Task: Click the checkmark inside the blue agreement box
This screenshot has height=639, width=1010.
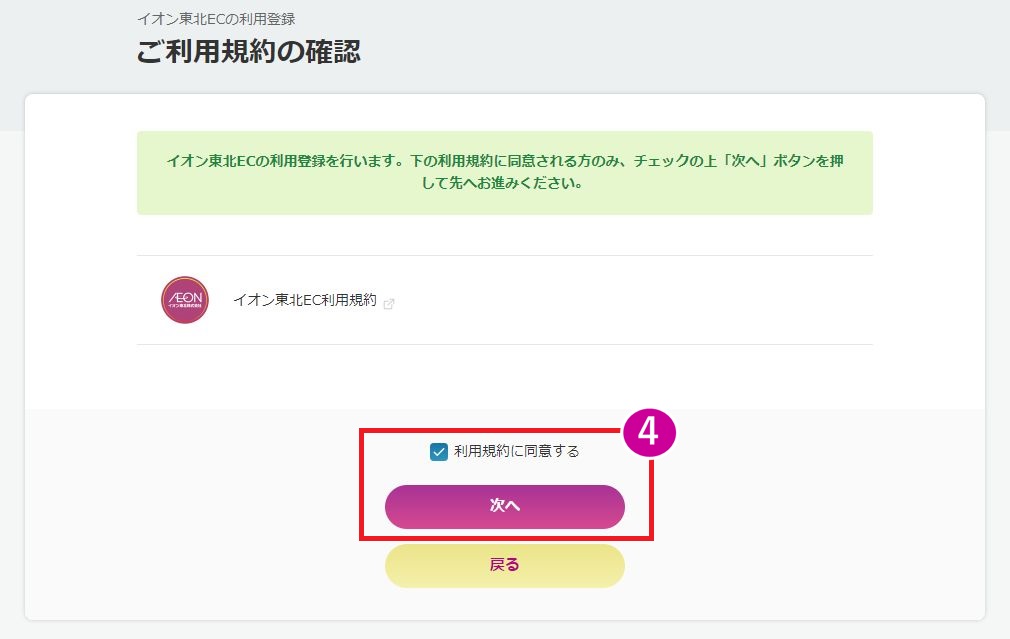Action: tap(439, 452)
